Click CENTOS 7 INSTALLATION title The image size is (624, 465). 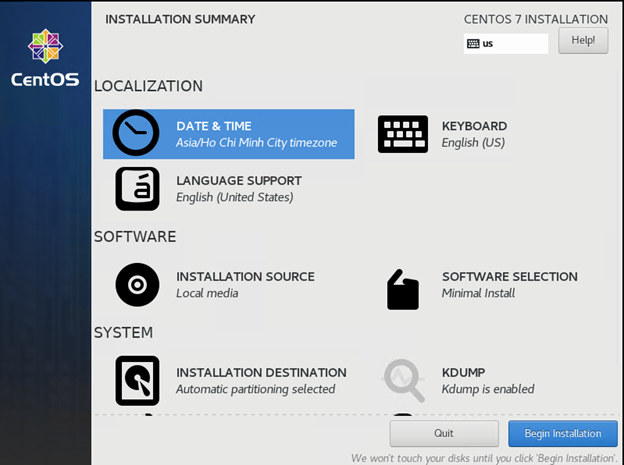click(x=536, y=19)
